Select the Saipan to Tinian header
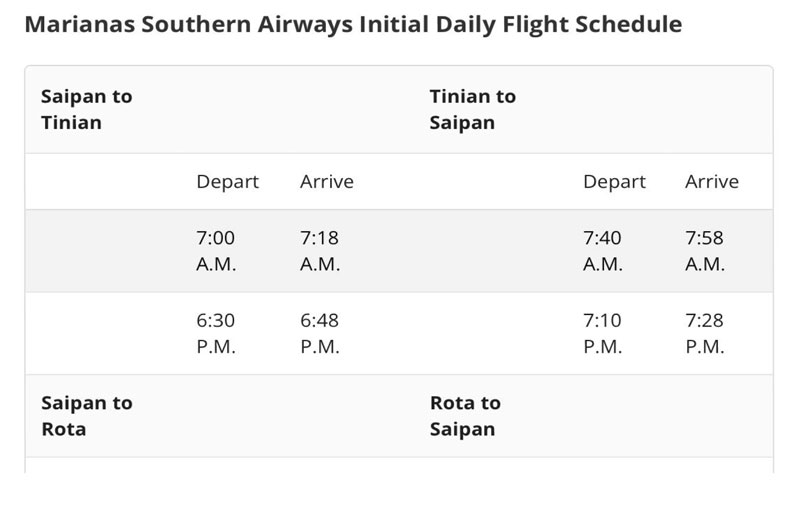800x522 pixels. (87, 109)
